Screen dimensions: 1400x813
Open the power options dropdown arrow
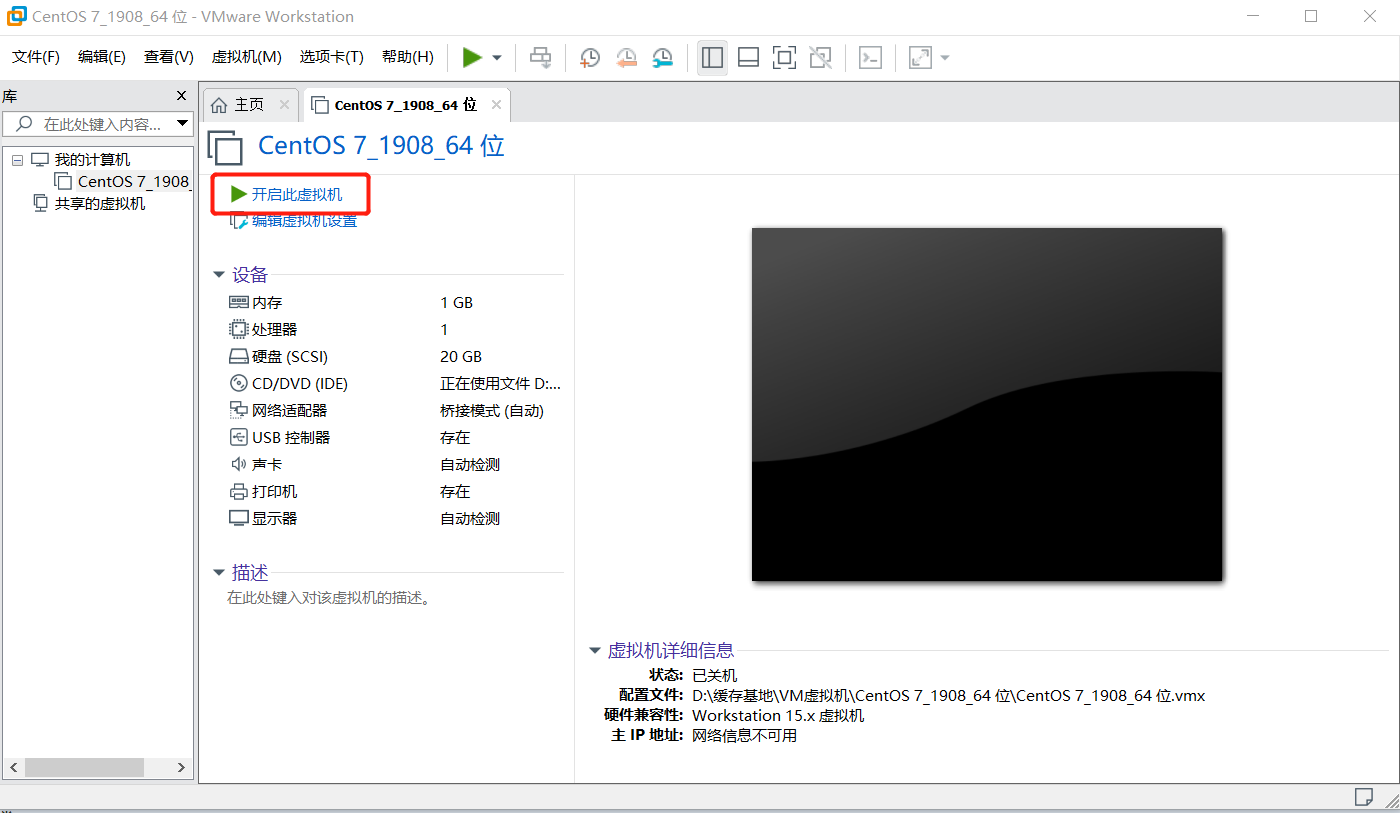click(497, 58)
